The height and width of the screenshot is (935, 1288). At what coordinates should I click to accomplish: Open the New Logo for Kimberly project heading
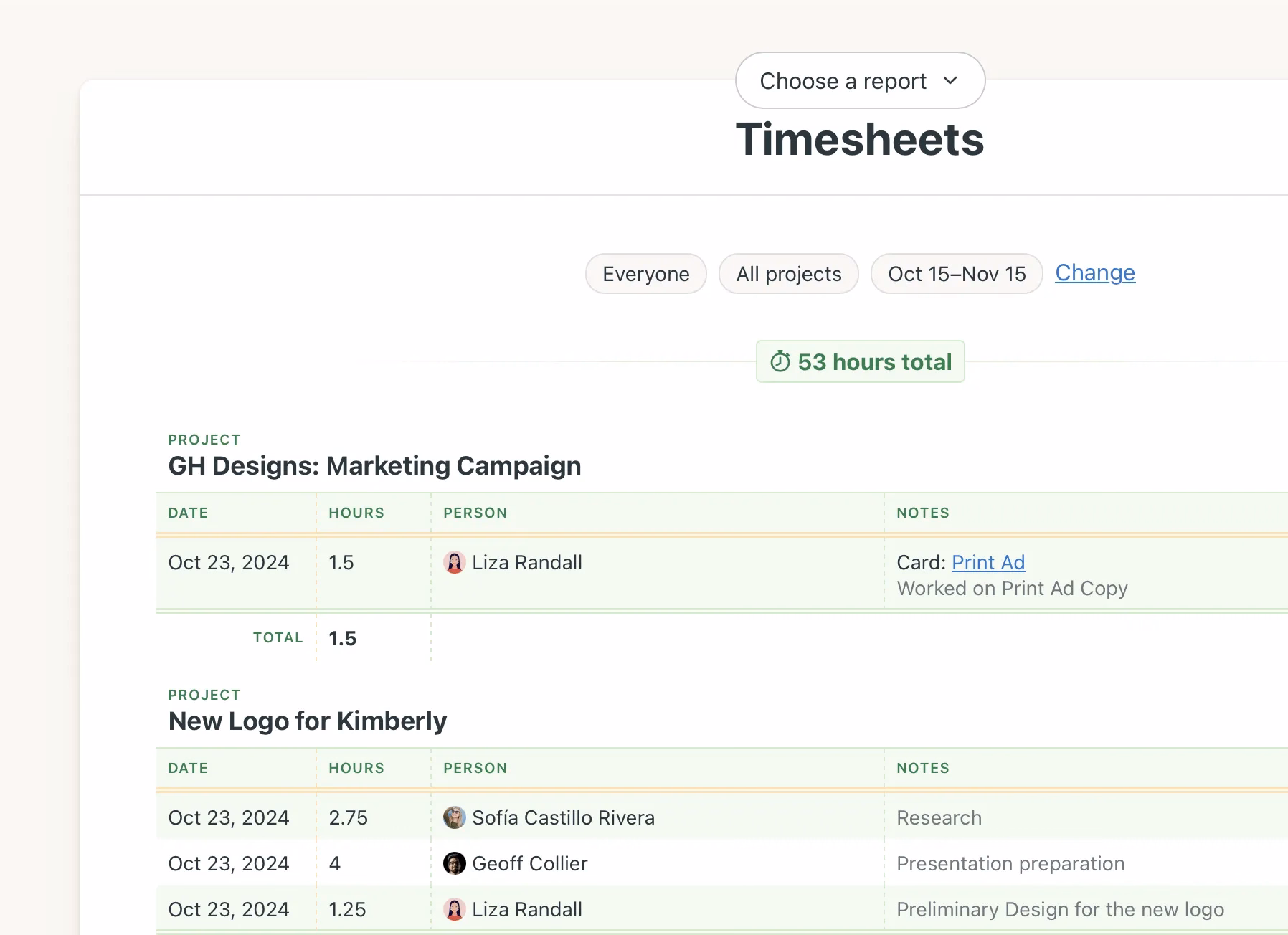pyautogui.click(x=307, y=721)
